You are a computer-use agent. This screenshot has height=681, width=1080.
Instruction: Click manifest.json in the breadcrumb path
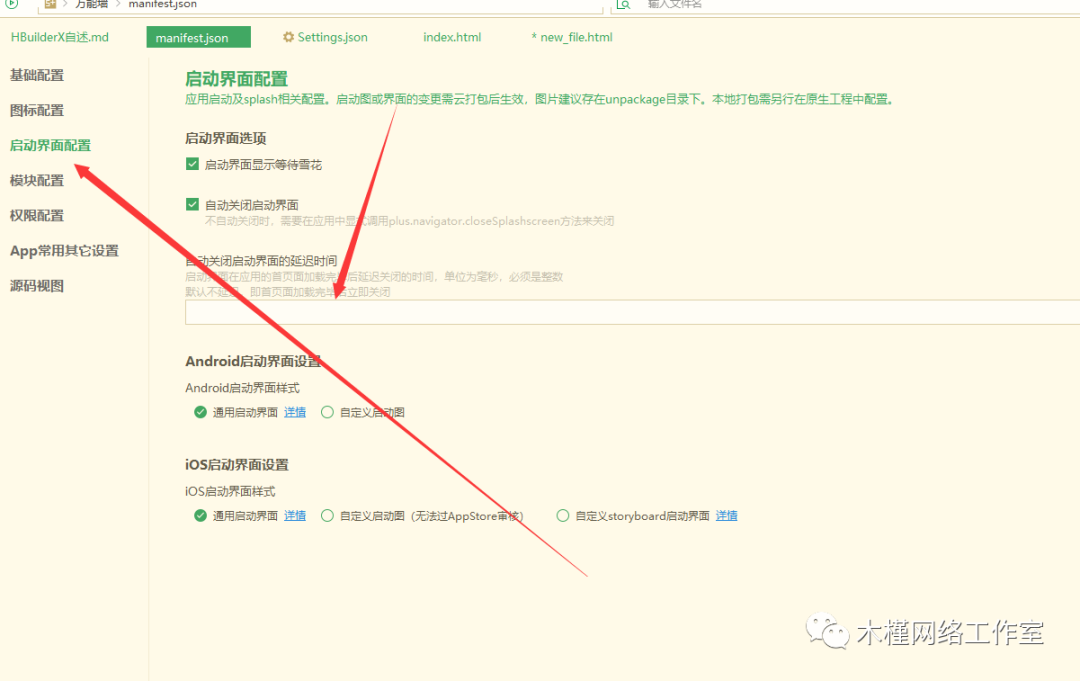pyautogui.click(x=162, y=5)
